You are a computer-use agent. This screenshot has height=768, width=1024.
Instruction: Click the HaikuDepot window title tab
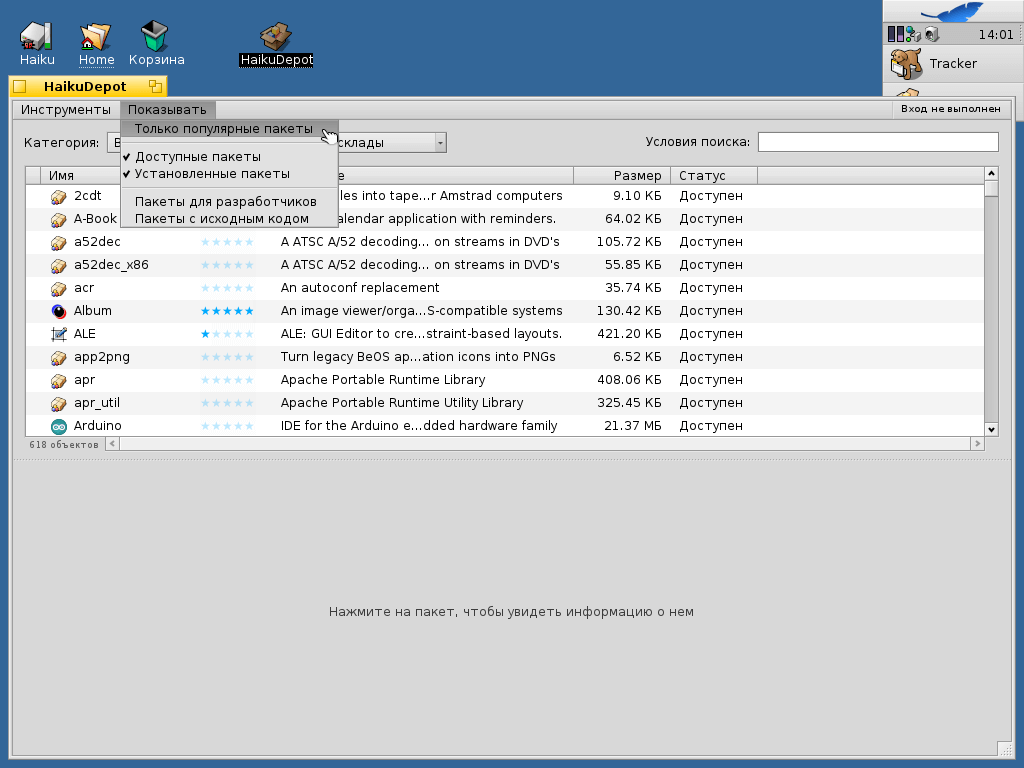tap(85, 86)
